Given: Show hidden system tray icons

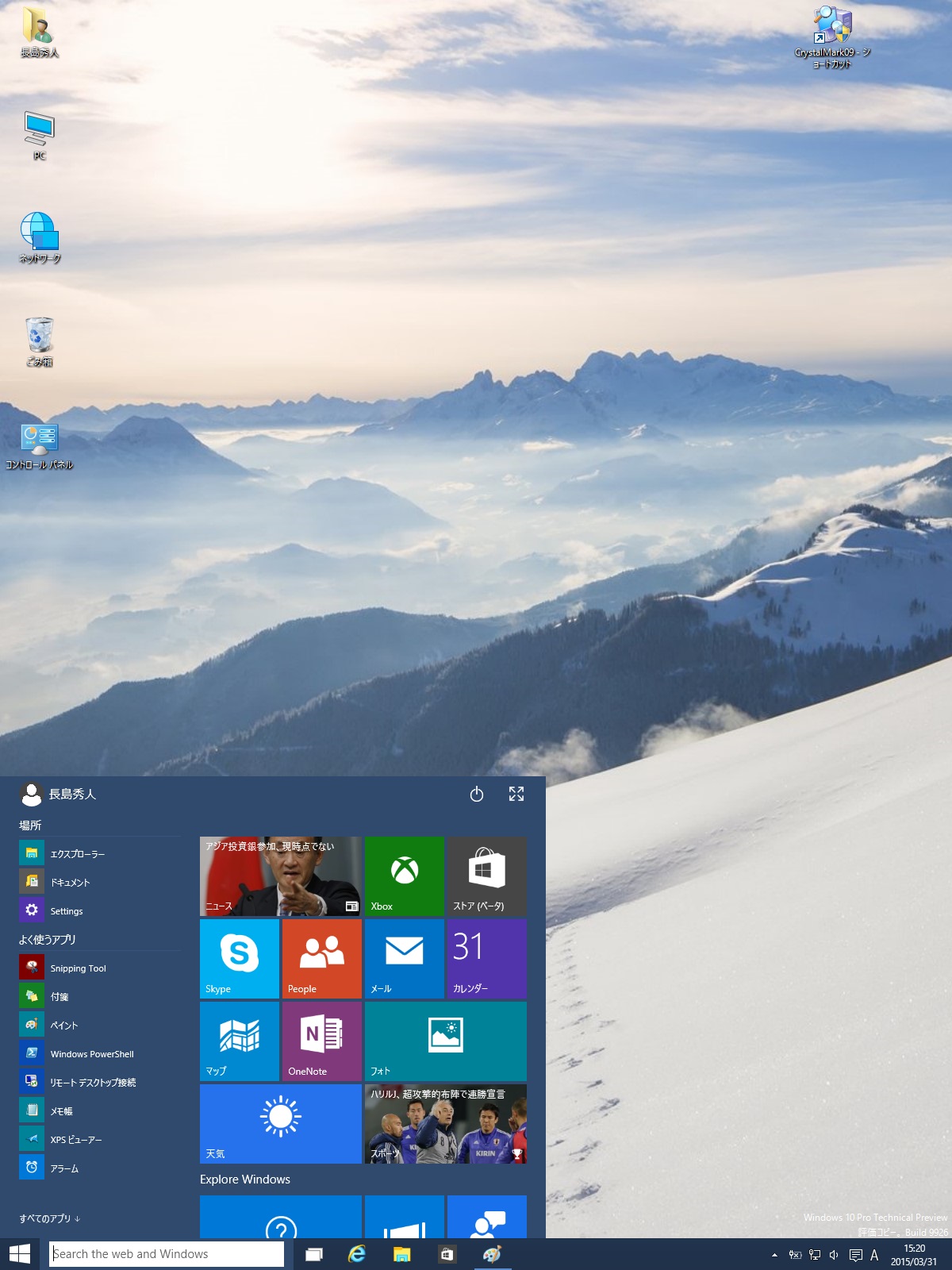Looking at the screenshot, I should coord(774,1255).
